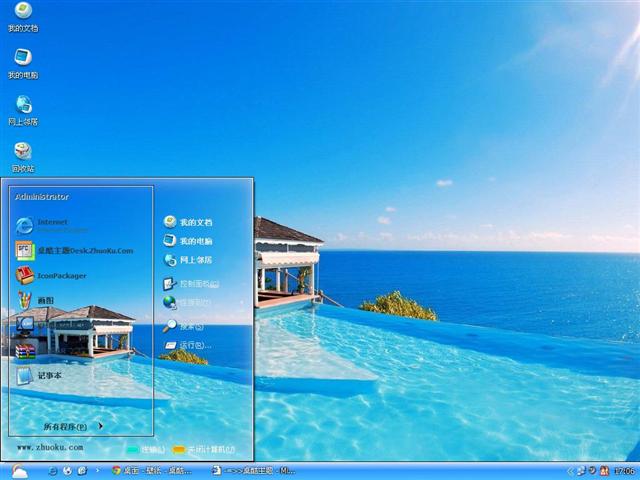
Task: Open 画图 paint program
Action: [x=35, y=300]
